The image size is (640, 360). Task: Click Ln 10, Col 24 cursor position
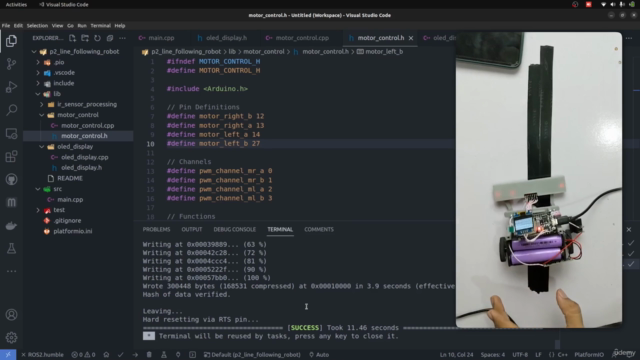(456, 355)
